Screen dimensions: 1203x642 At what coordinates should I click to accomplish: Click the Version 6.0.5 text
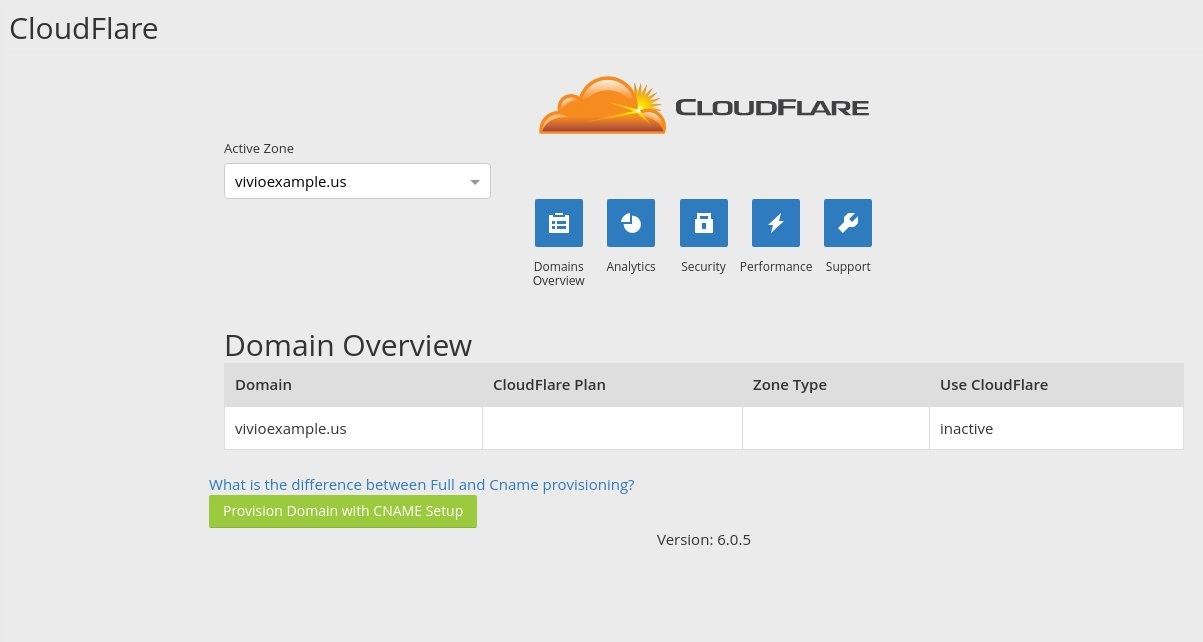tap(703, 540)
